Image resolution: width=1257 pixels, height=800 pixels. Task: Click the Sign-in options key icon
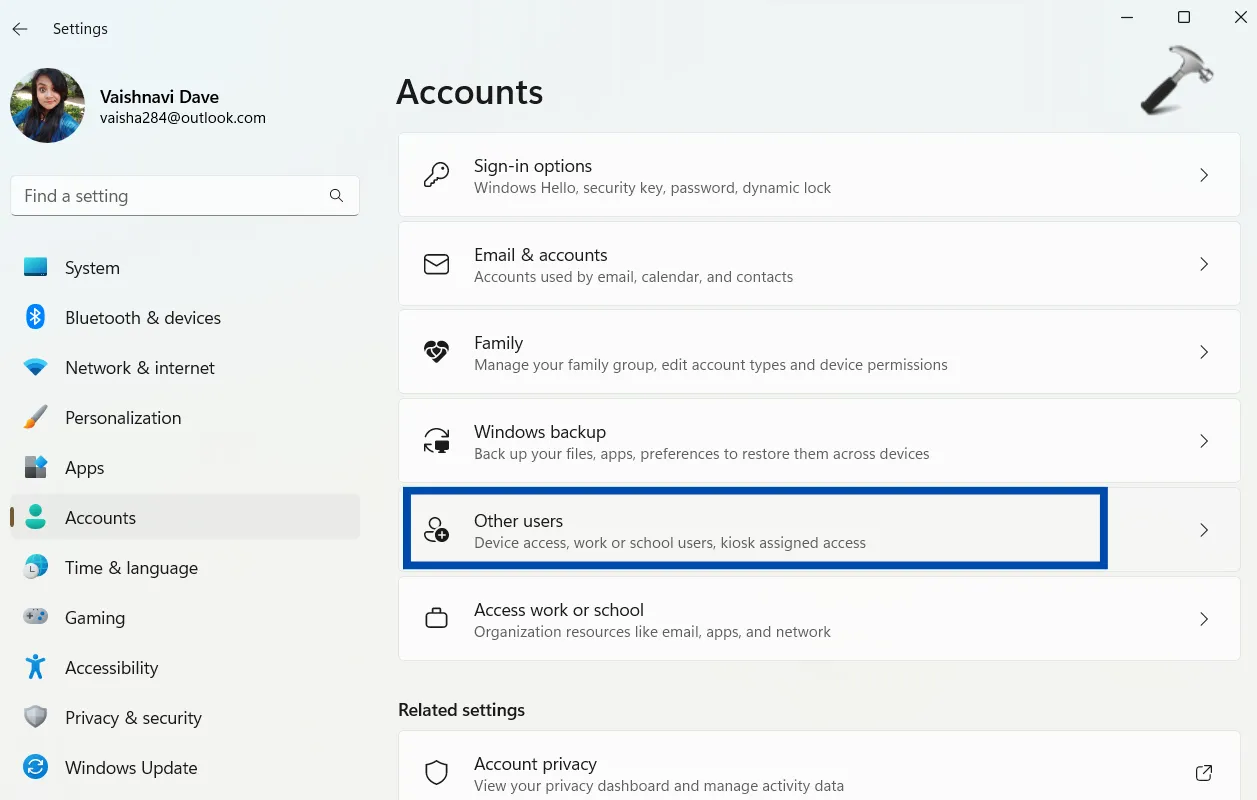tap(436, 175)
